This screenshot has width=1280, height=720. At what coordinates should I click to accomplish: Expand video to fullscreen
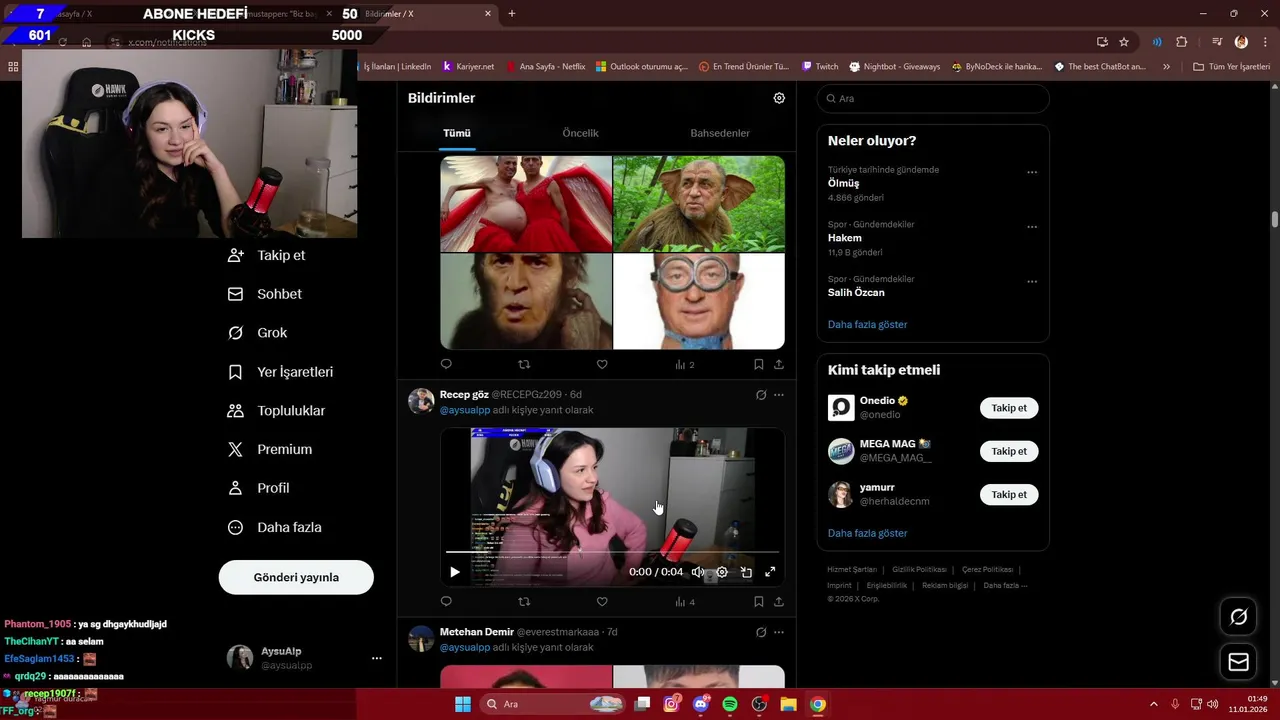[x=770, y=572]
